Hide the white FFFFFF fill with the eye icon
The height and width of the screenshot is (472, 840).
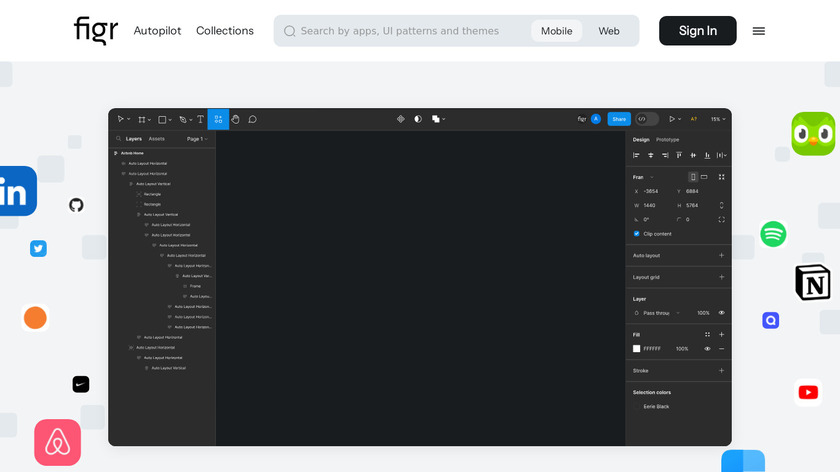(x=707, y=349)
